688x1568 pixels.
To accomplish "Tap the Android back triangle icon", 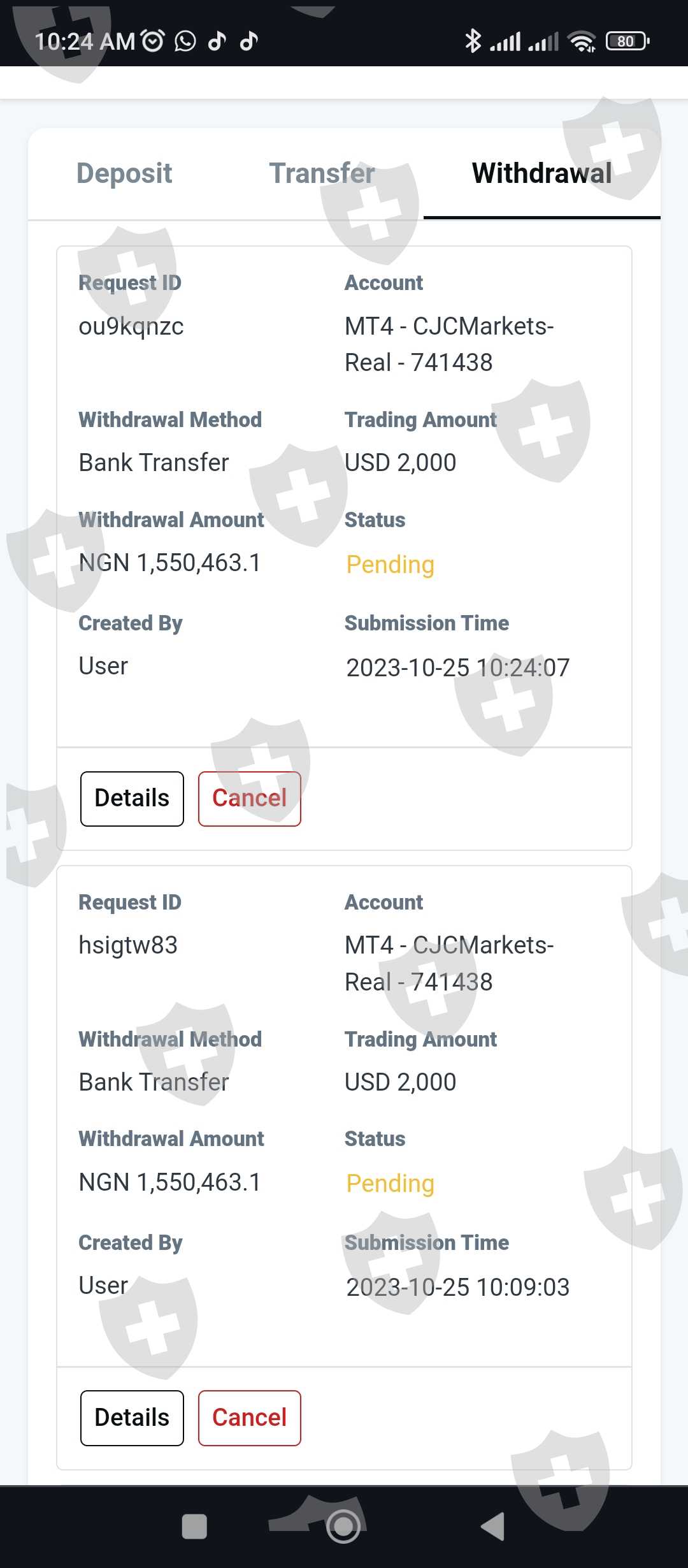I will [494, 1527].
